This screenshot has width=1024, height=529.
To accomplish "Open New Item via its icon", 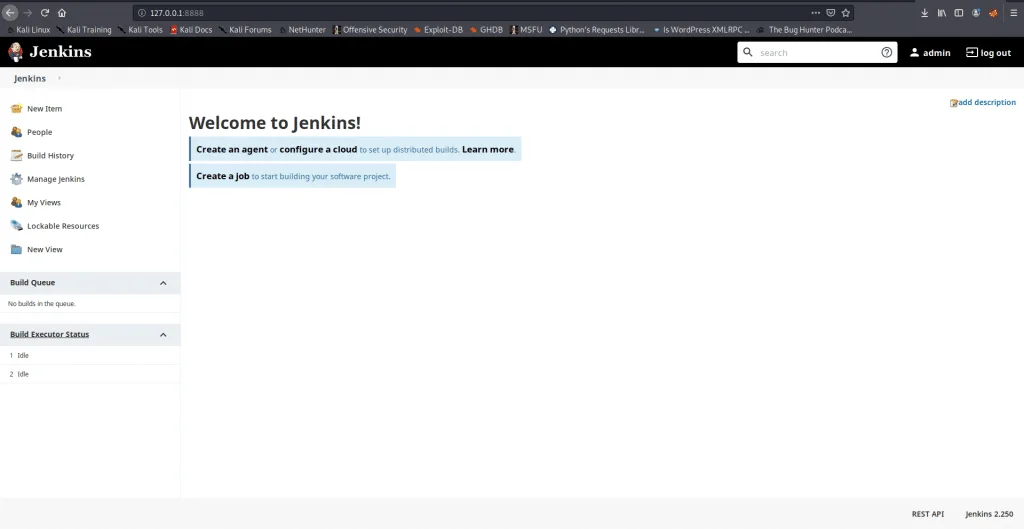I will pos(16,108).
